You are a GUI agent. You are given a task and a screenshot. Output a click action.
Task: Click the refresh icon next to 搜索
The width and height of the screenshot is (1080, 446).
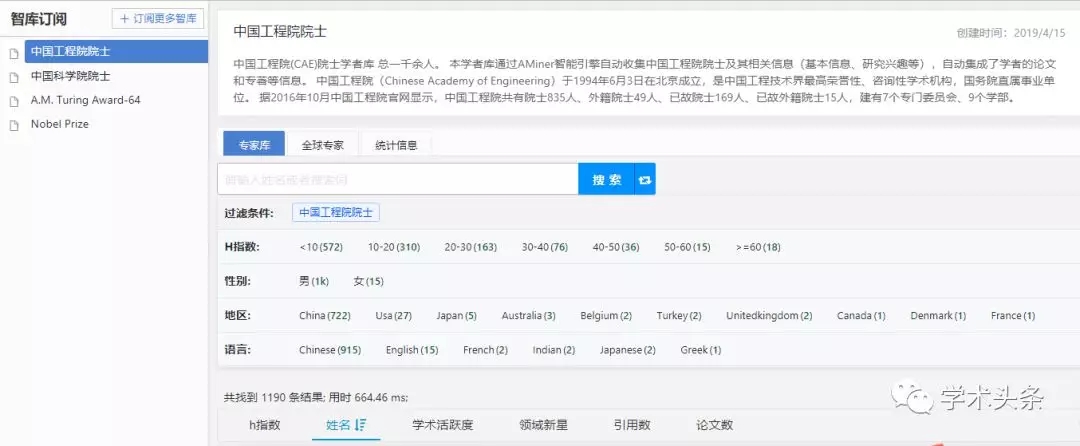click(645, 179)
